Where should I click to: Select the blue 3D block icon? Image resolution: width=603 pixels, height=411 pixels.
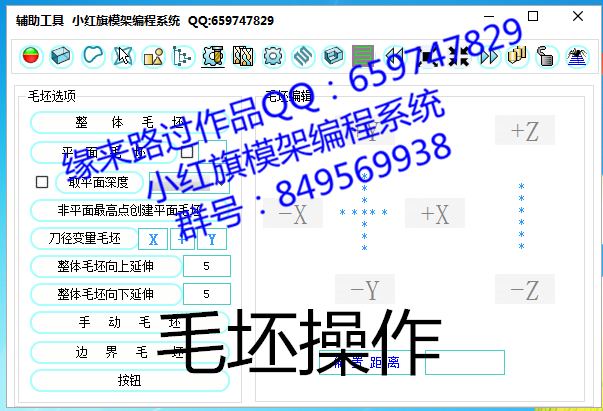pos(62,56)
